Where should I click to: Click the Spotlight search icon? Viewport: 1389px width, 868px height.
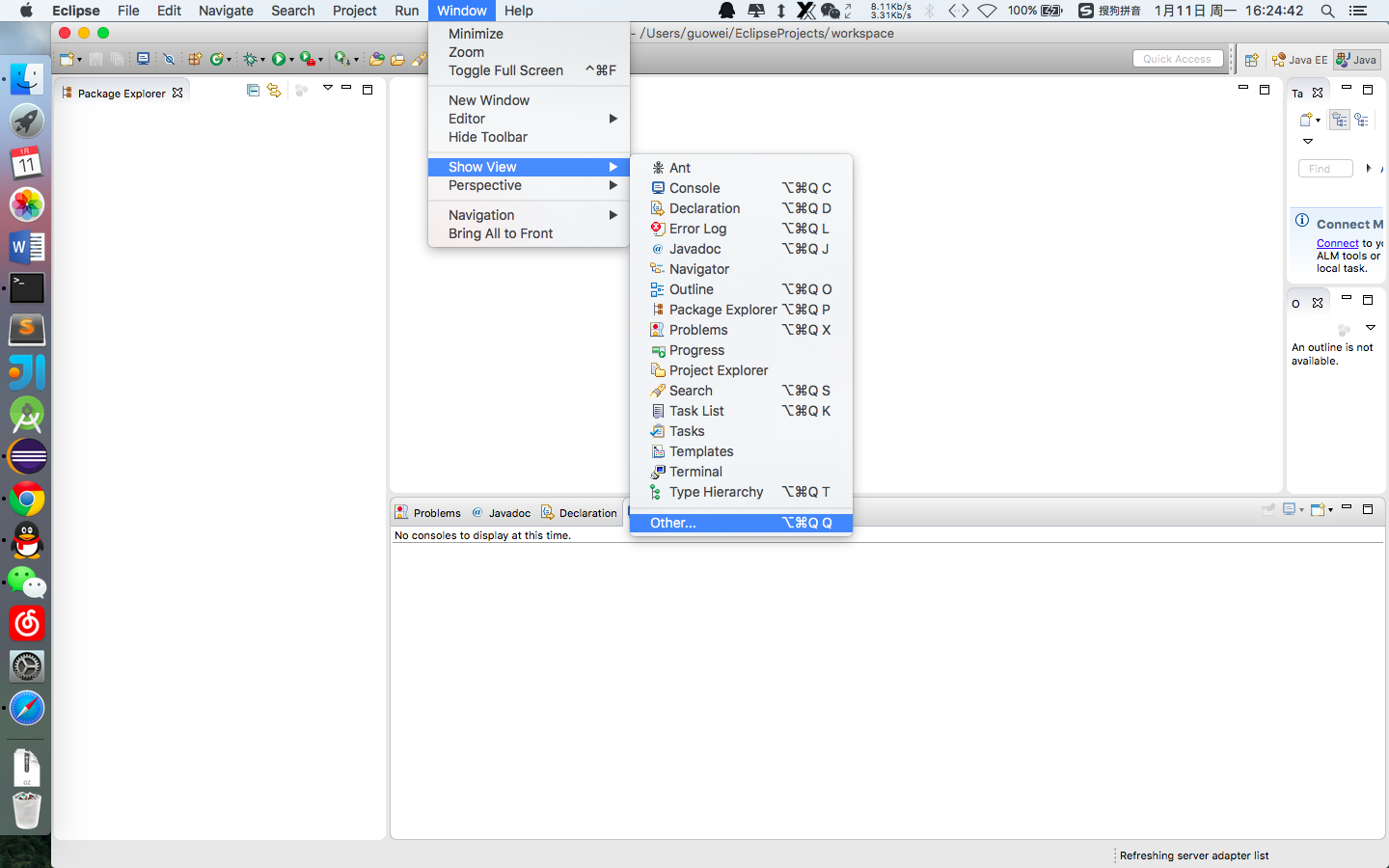point(1327,11)
